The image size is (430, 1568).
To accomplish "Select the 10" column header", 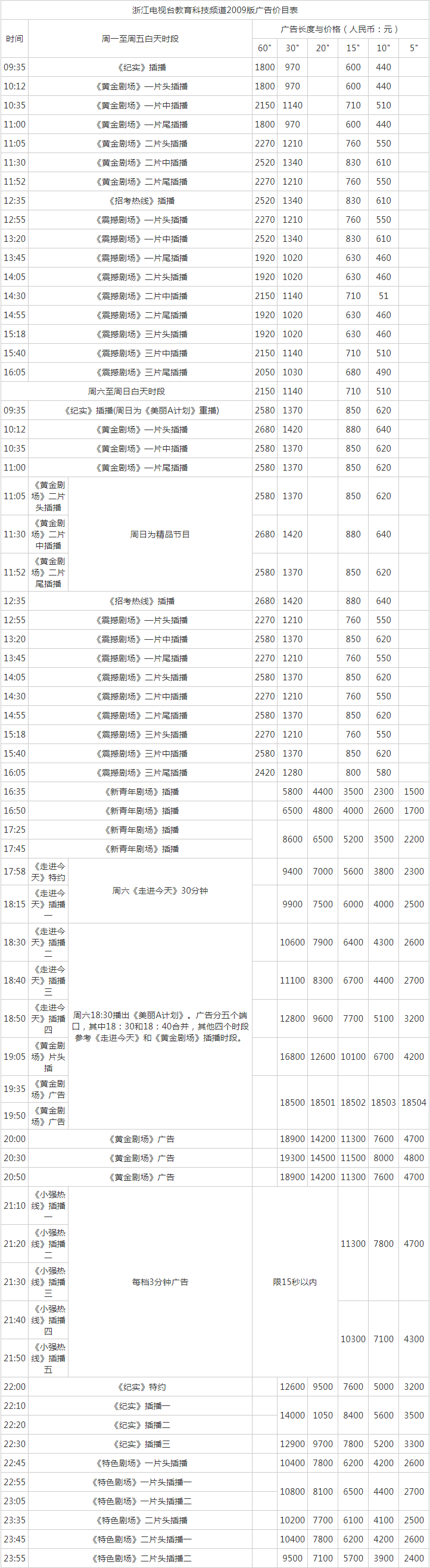I will (384, 48).
